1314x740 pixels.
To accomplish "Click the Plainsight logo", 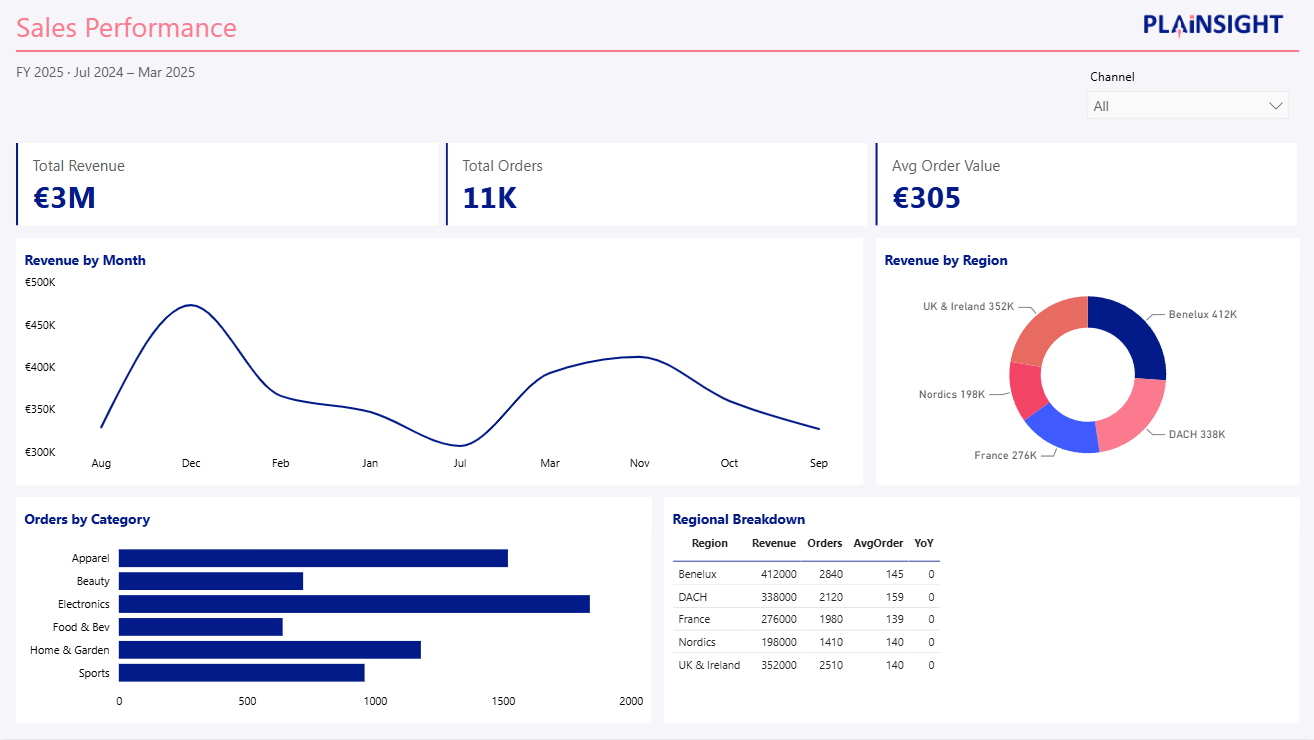I will pos(1213,24).
